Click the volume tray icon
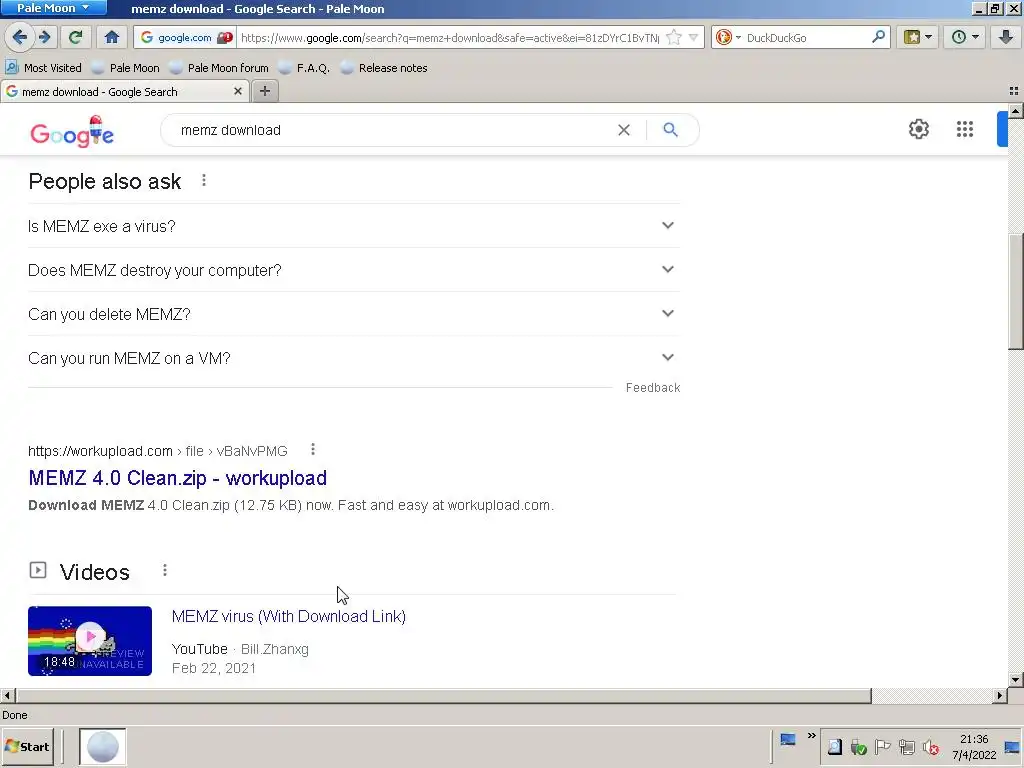Viewport: 1024px width, 768px height. (x=931, y=747)
